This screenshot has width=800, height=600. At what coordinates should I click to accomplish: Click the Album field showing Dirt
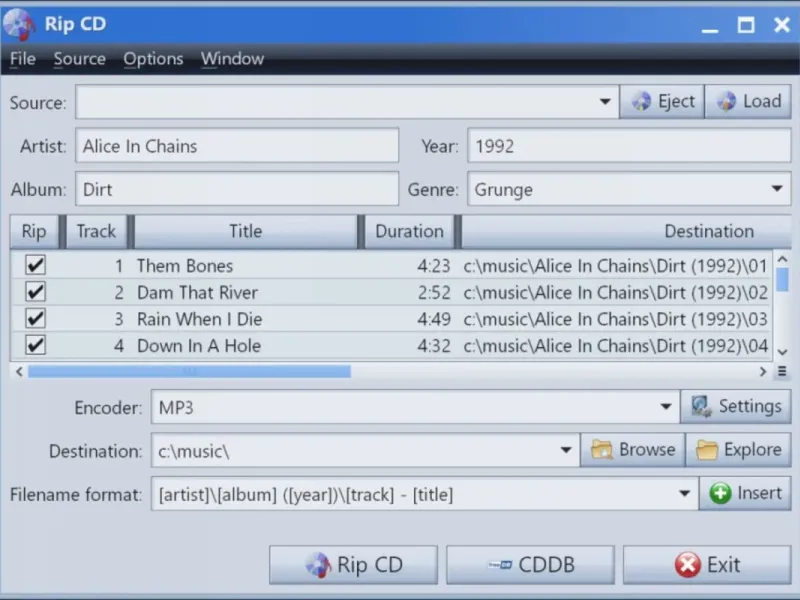(x=237, y=189)
